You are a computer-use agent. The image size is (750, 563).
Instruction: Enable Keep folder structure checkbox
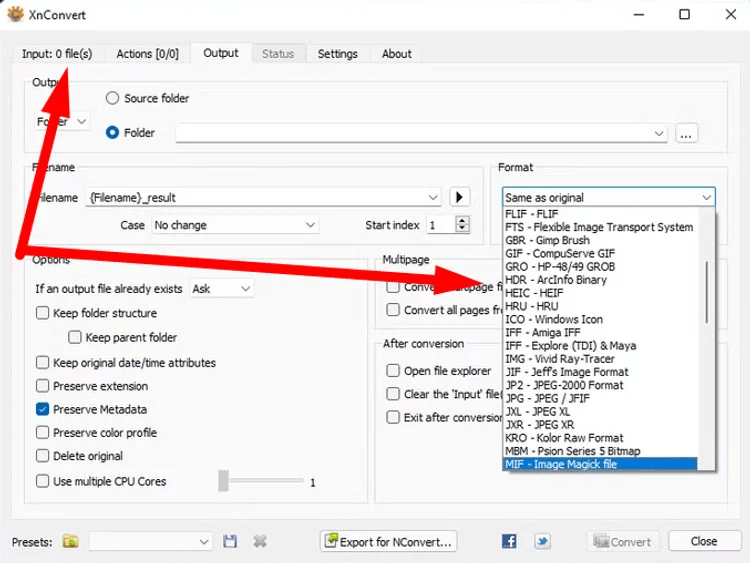point(43,313)
